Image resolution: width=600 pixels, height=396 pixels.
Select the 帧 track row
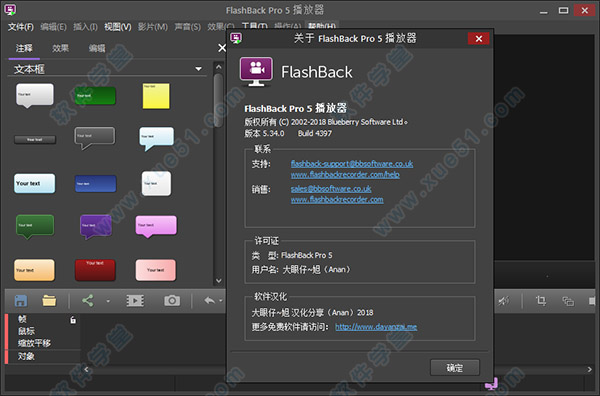coord(43,319)
